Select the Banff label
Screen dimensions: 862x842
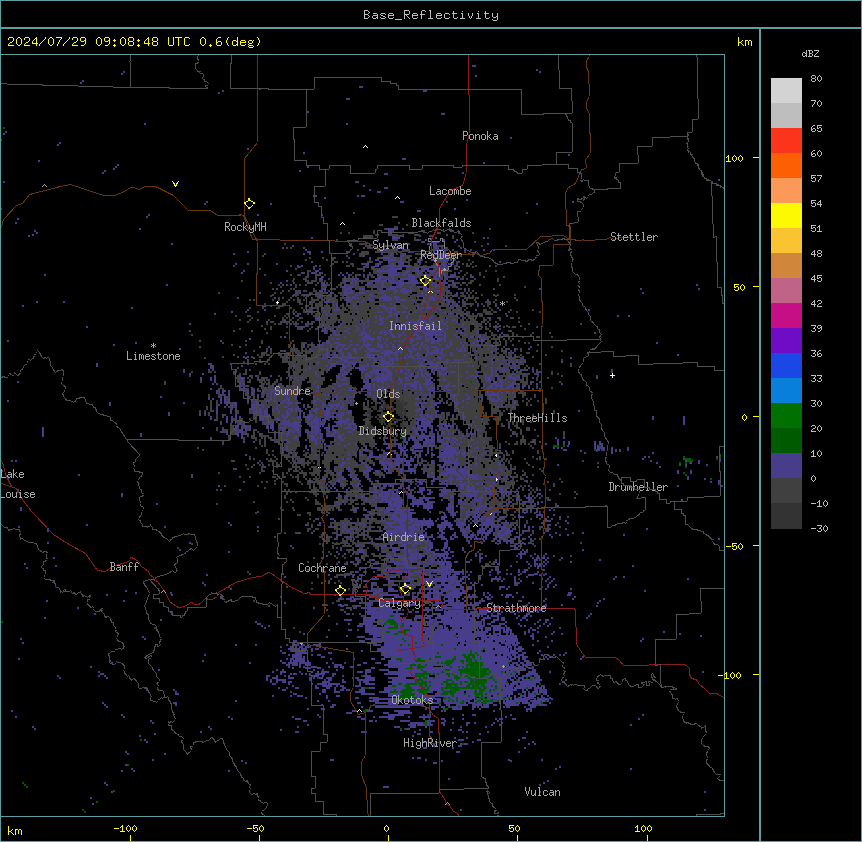click(x=124, y=567)
